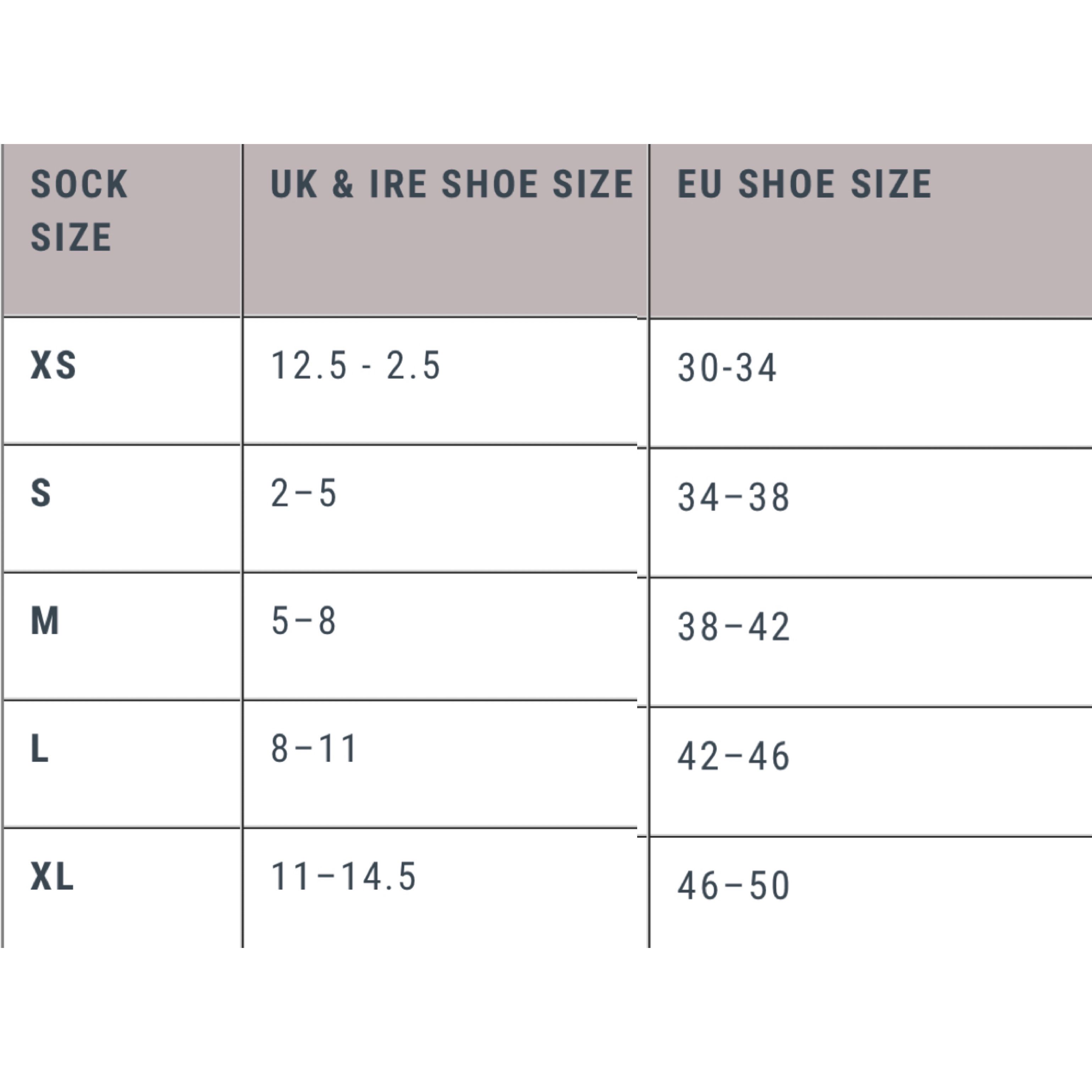
Task: Click the 42–46 EU size value
Action: [x=734, y=756]
